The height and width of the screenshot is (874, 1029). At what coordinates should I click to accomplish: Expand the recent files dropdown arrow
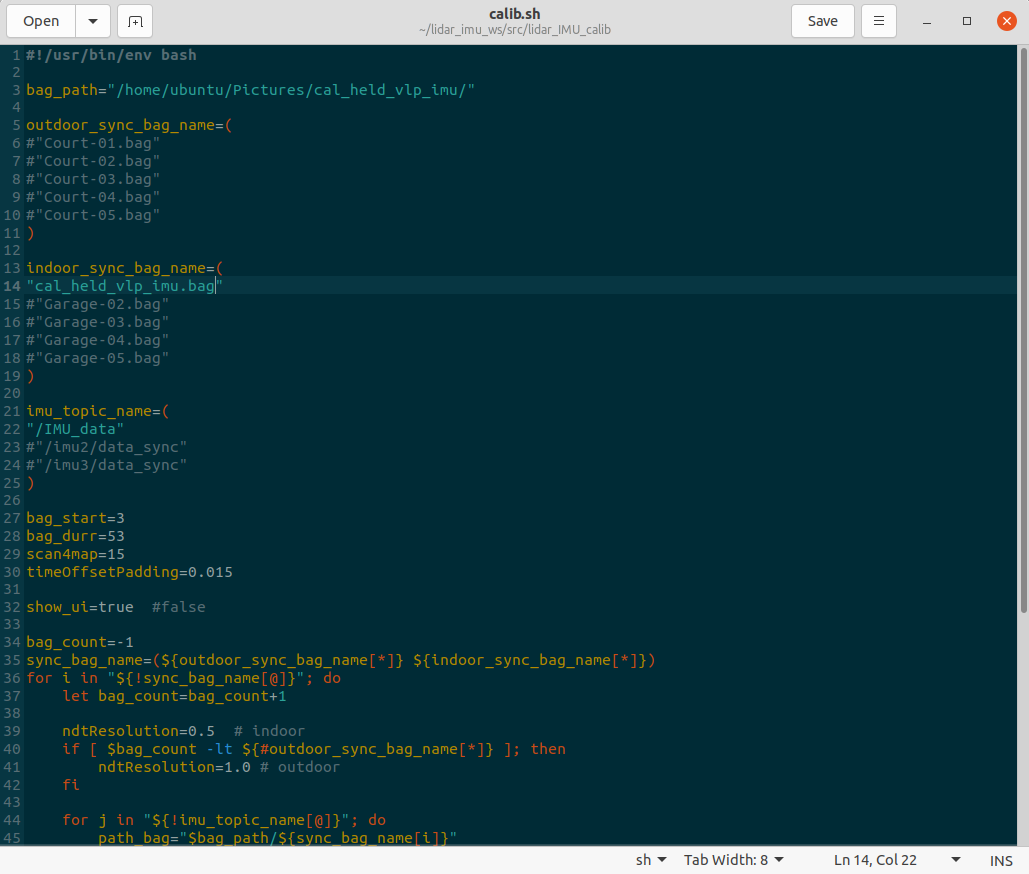93,21
